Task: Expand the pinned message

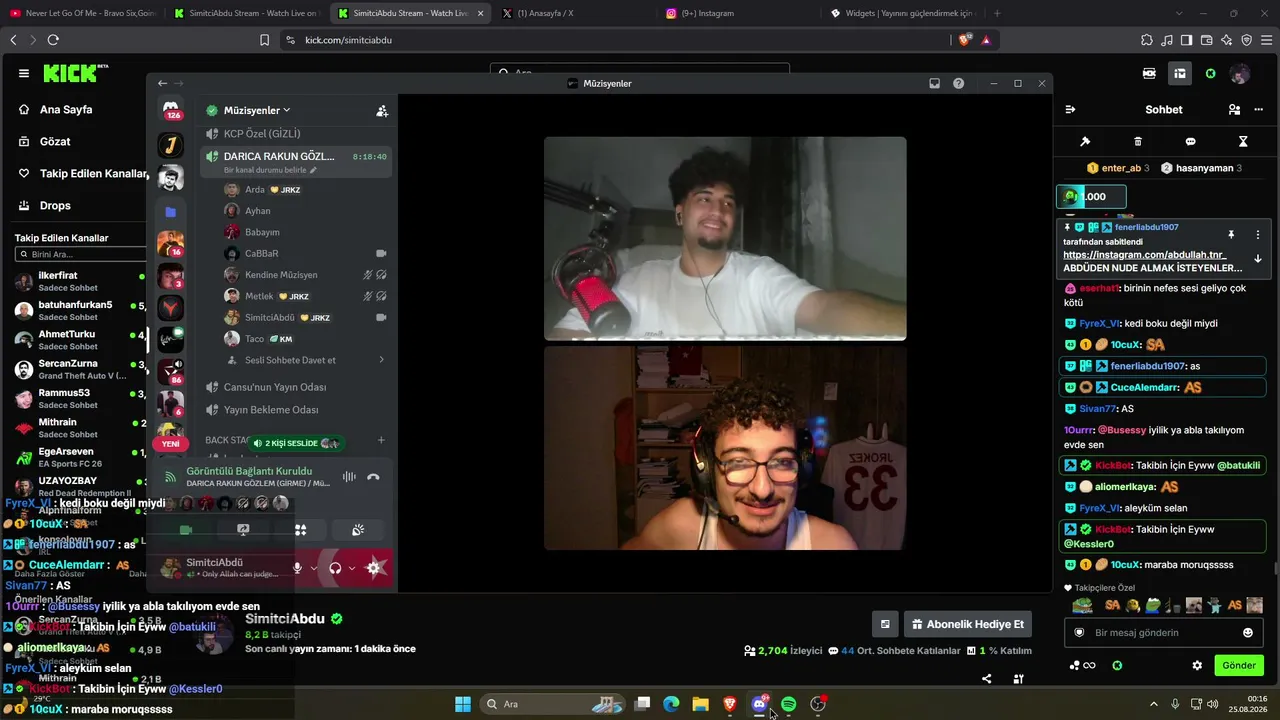Action: click(x=1258, y=259)
